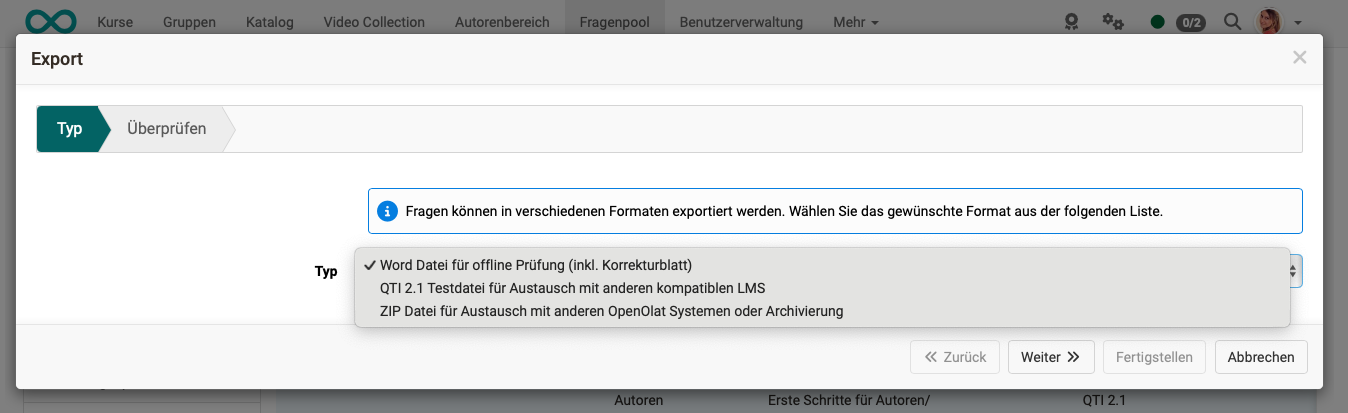Open the search magnifier icon
1348x413 pixels.
1233,21
